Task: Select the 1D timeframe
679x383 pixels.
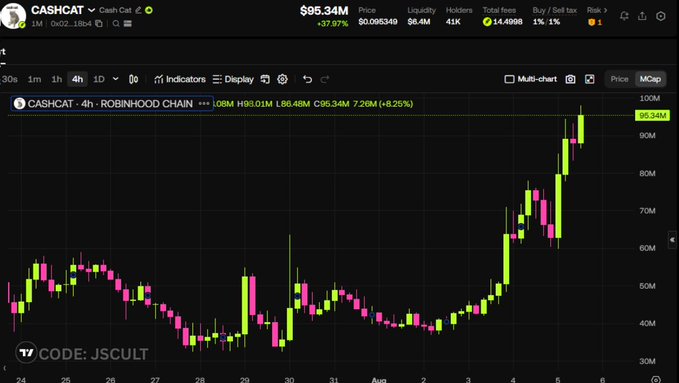Action: 99,79
